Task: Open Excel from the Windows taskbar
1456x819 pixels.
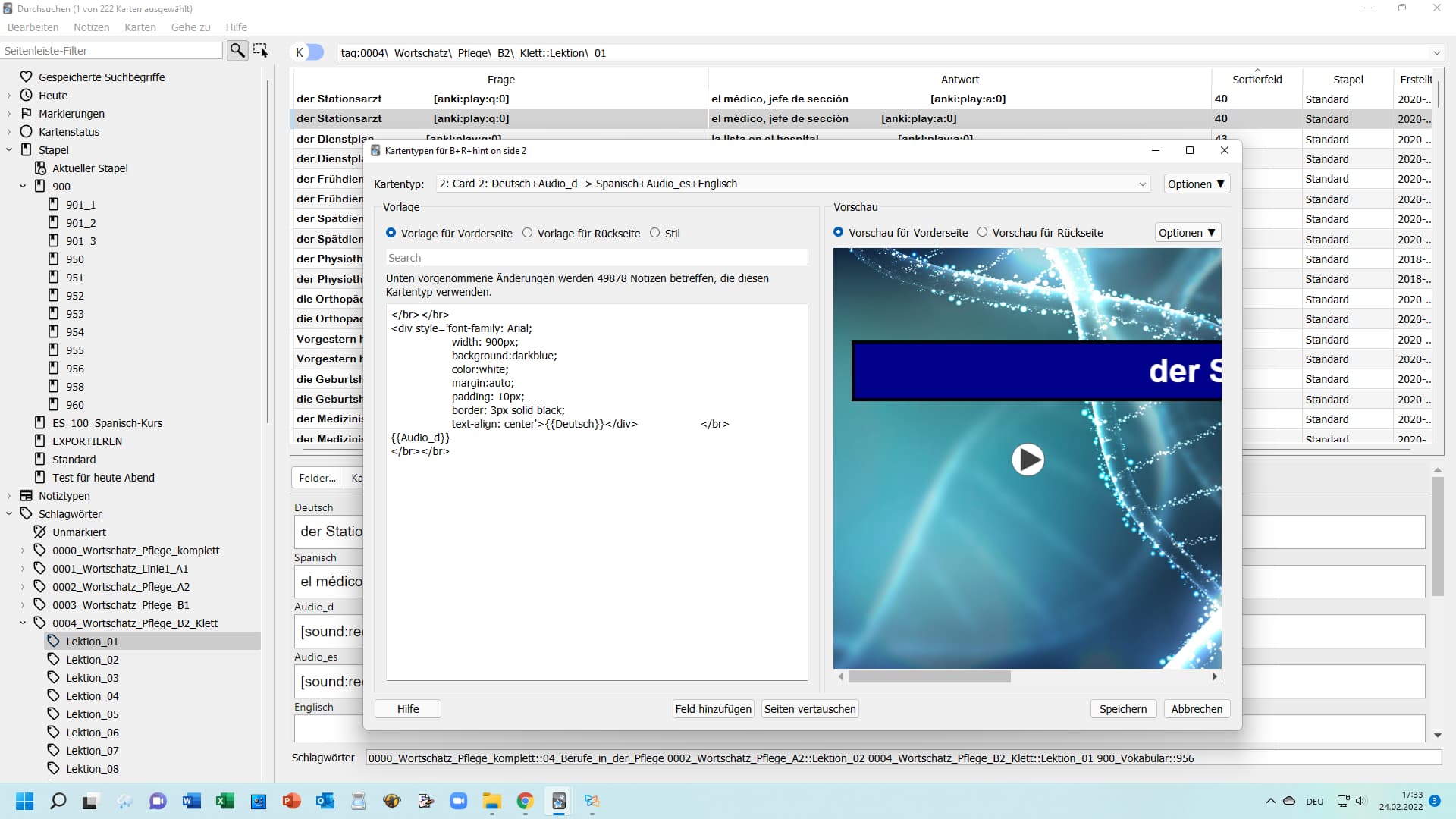Action: pos(224,802)
